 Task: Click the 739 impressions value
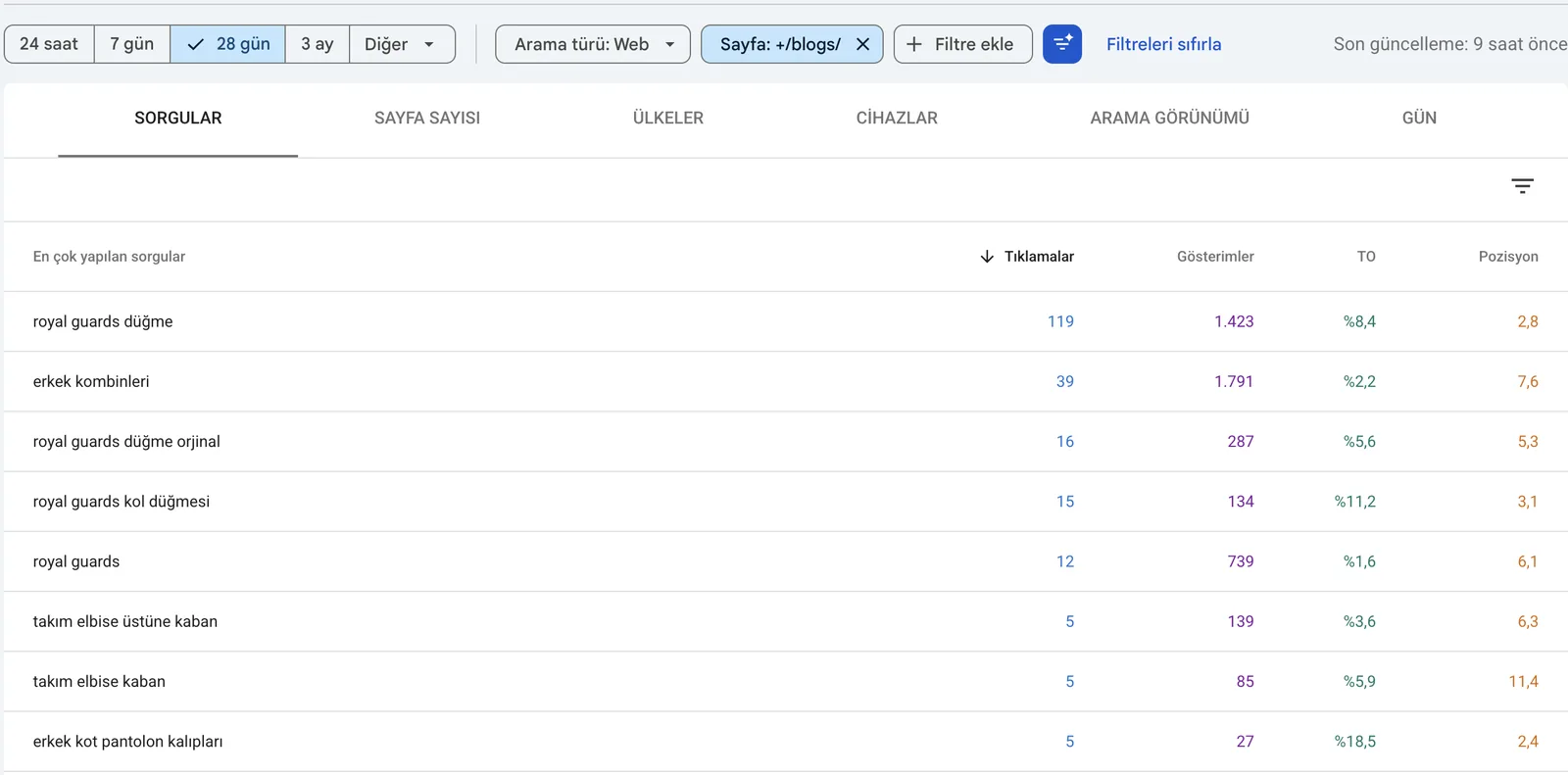[1241, 561]
